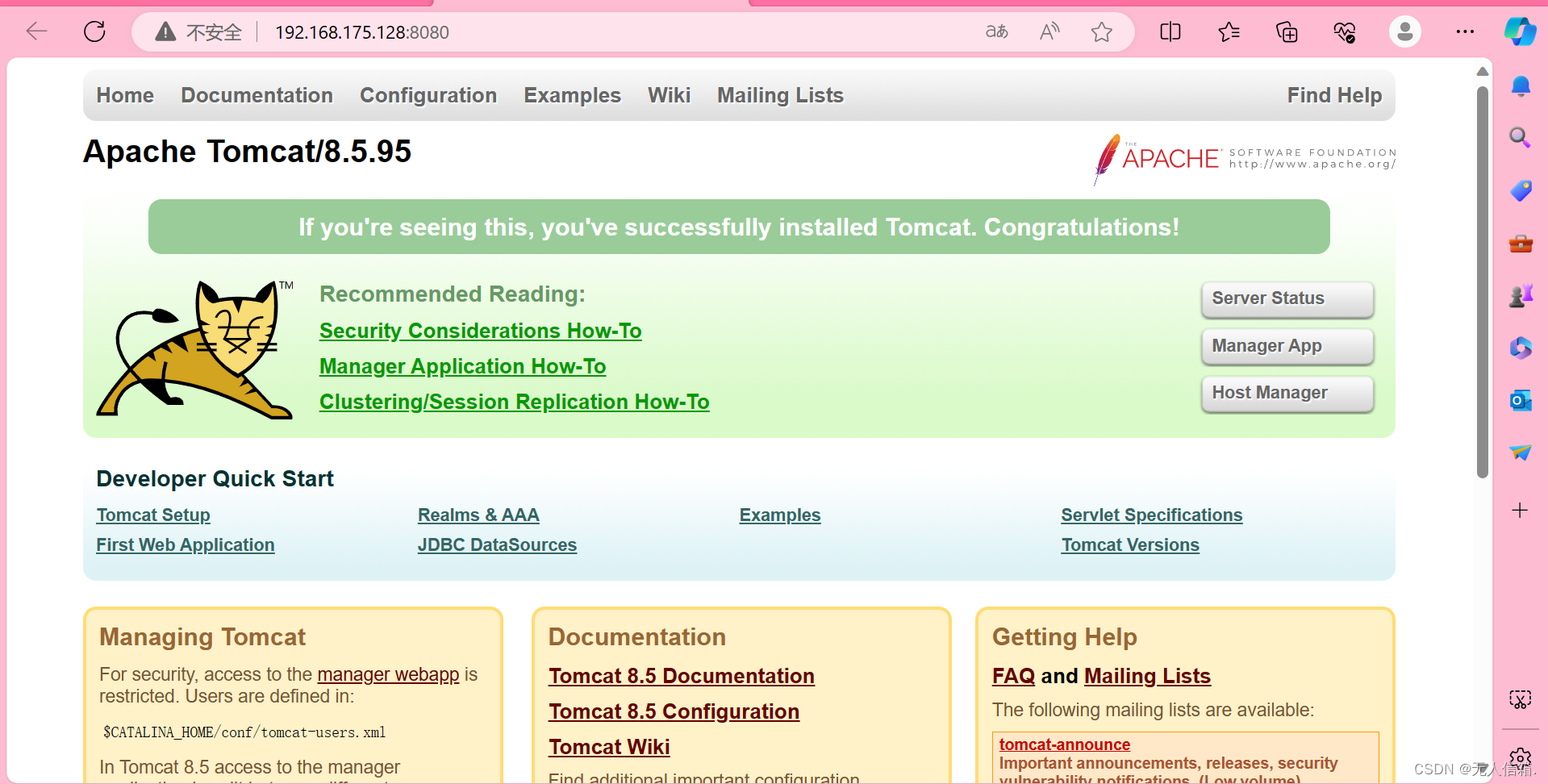The width and height of the screenshot is (1548, 784).
Task: Click the sidebar screenshot icon
Action: (1521, 699)
